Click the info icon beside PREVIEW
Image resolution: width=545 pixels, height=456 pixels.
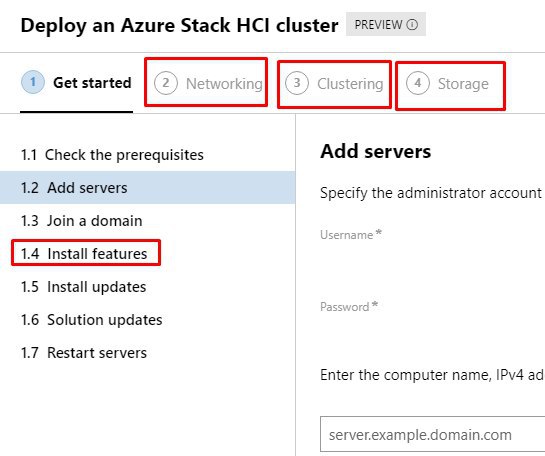click(412, 25)
